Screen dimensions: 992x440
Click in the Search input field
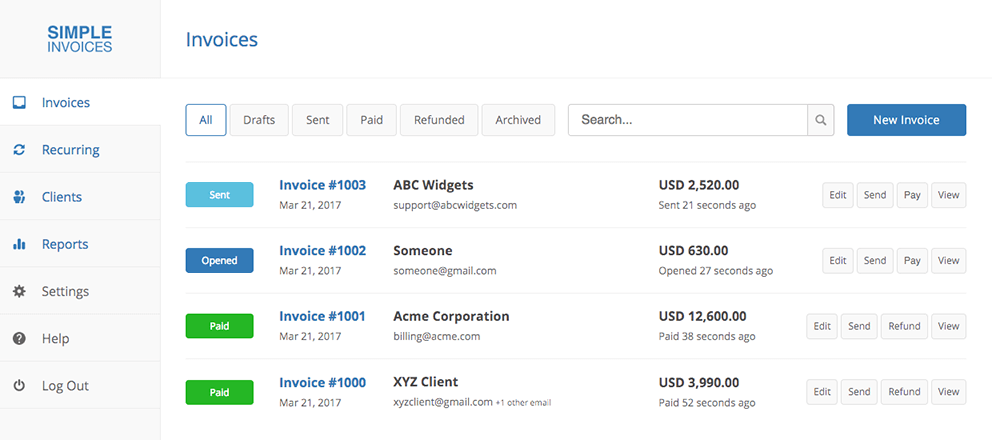(x=688, y=120)
